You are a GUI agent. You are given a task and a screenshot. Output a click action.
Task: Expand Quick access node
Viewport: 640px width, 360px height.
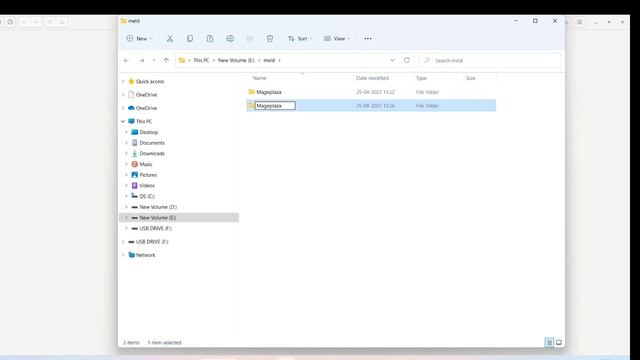pyautogui.click(x=123, y=82)
